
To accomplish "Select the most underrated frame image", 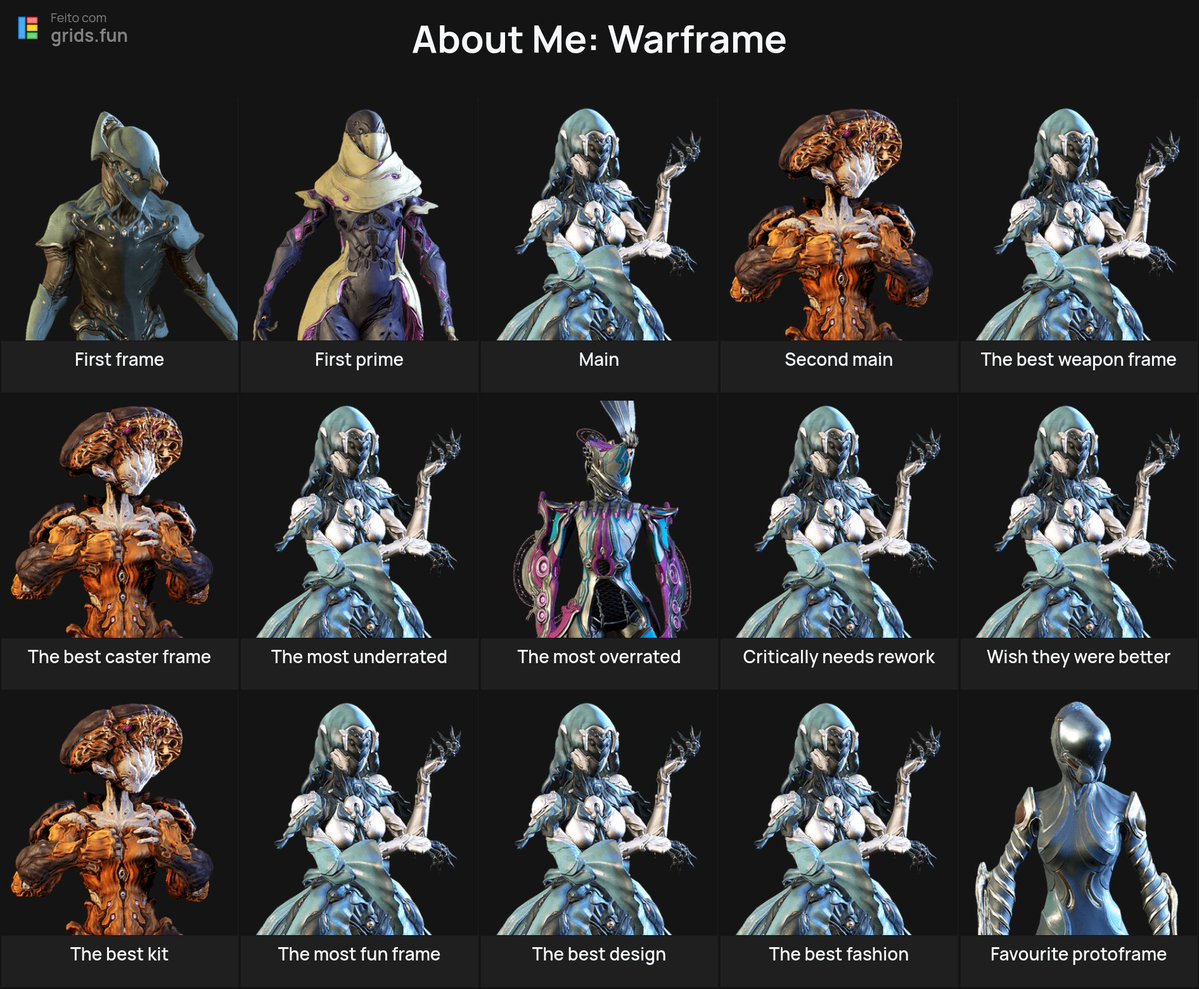I will tap(359, 518).
